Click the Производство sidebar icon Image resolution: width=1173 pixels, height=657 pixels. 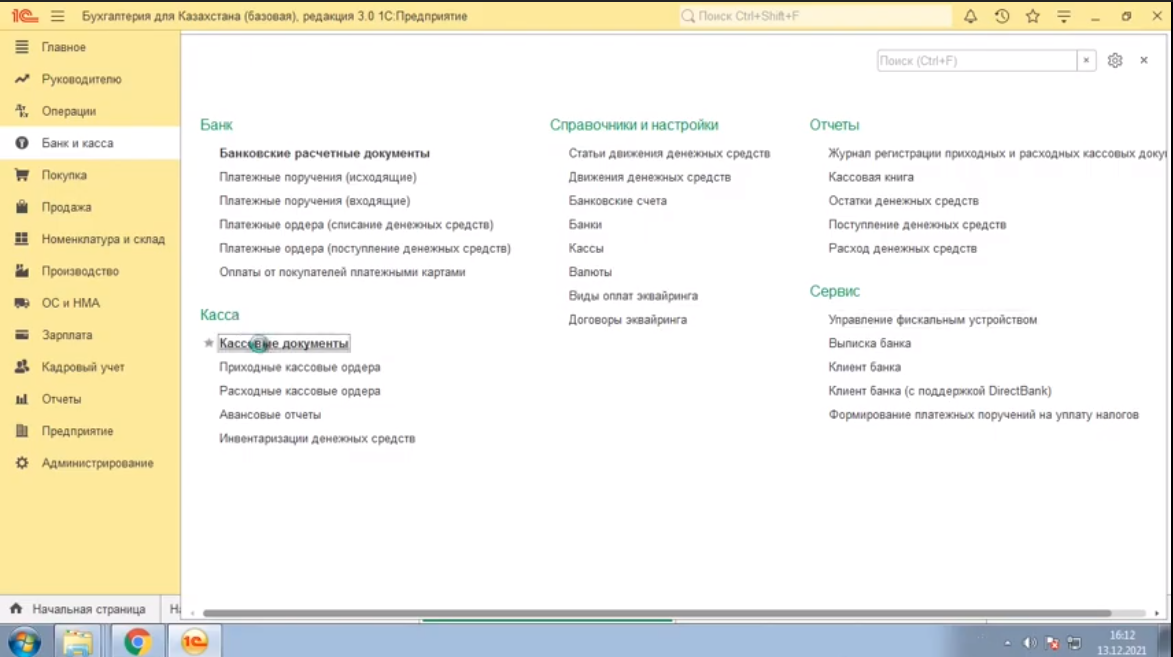pyautogui.click(x=22, y=271)
